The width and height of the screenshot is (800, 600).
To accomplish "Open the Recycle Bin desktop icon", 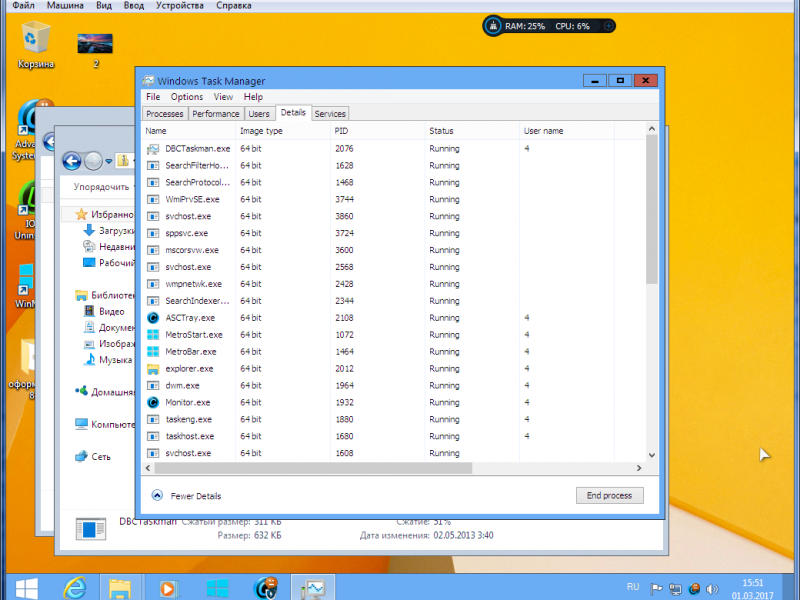I will pyautogui.click(x=35, y=45).
